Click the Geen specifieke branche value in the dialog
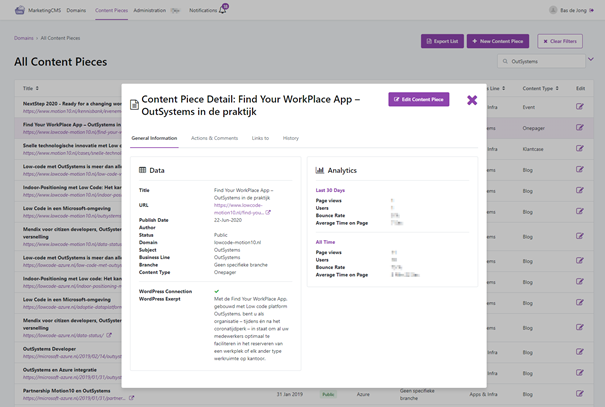 241,265
